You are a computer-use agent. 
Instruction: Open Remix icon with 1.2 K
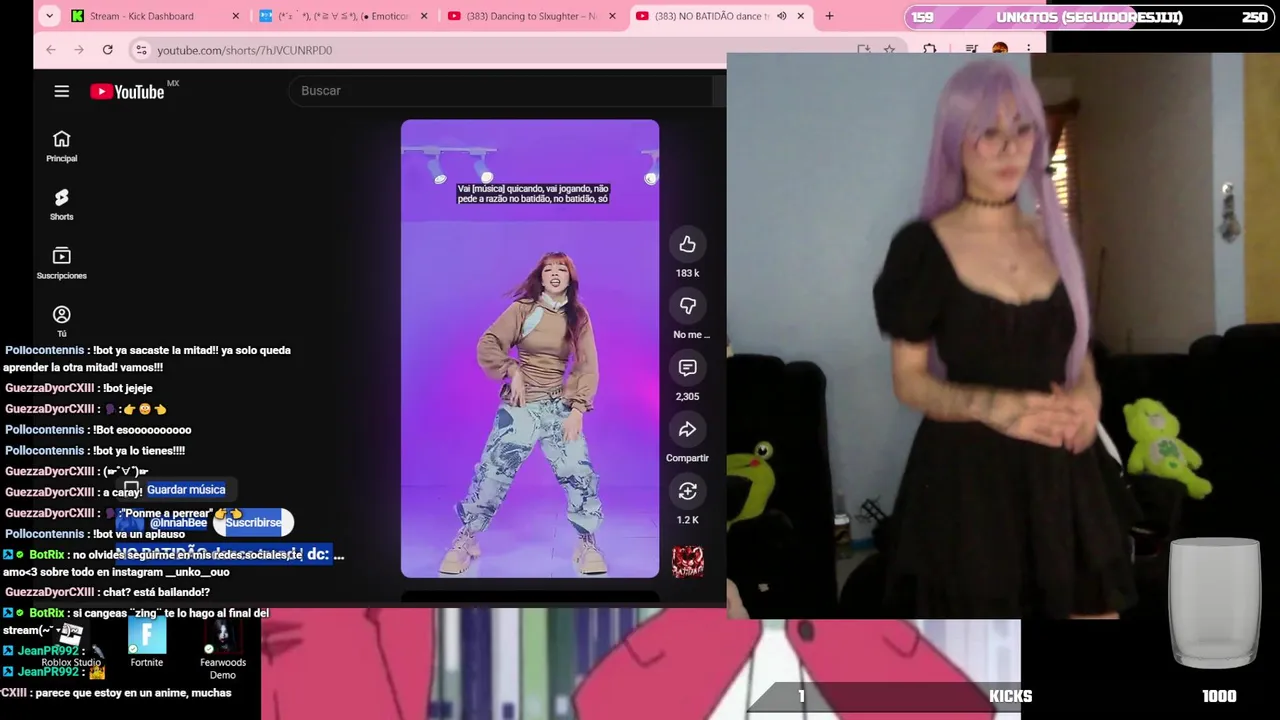coord(688,491)
